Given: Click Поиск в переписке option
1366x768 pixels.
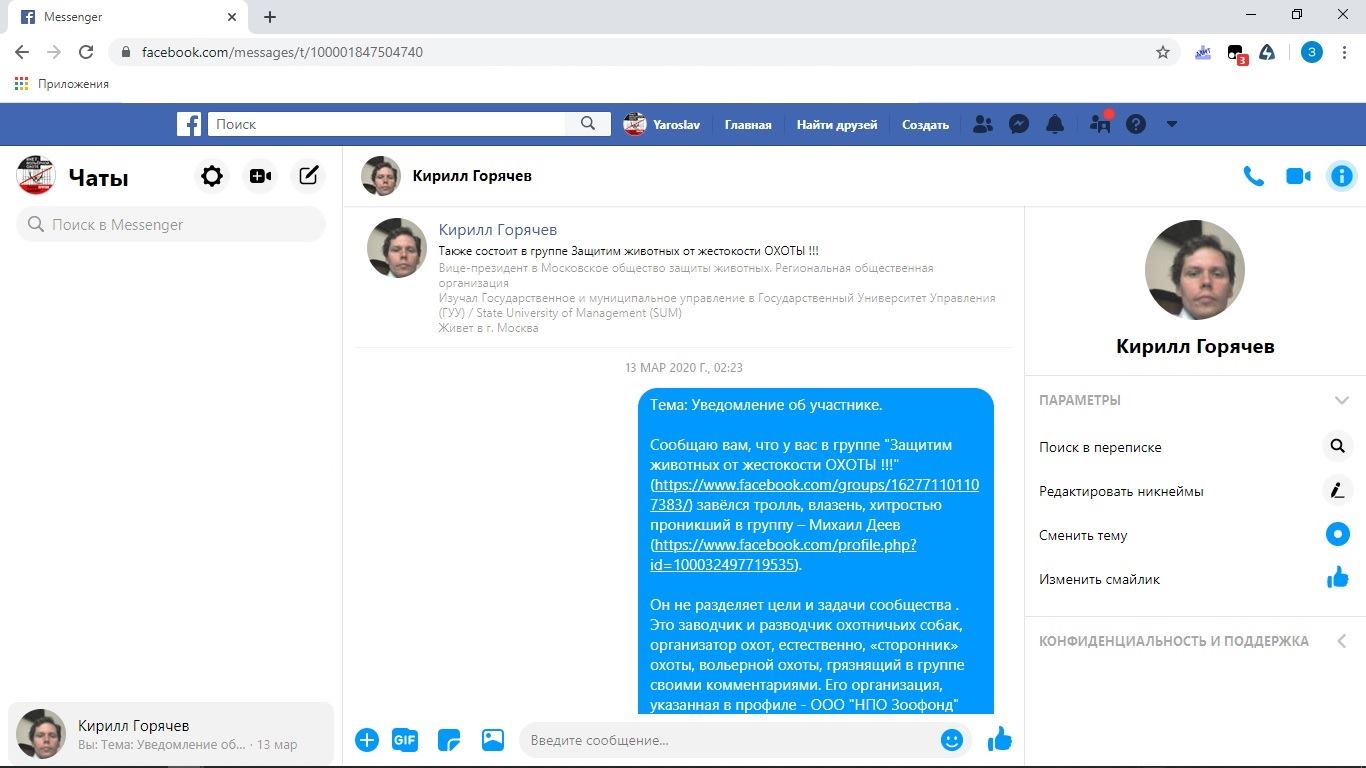Looking at the screenshot, I should pos(1100,447).
